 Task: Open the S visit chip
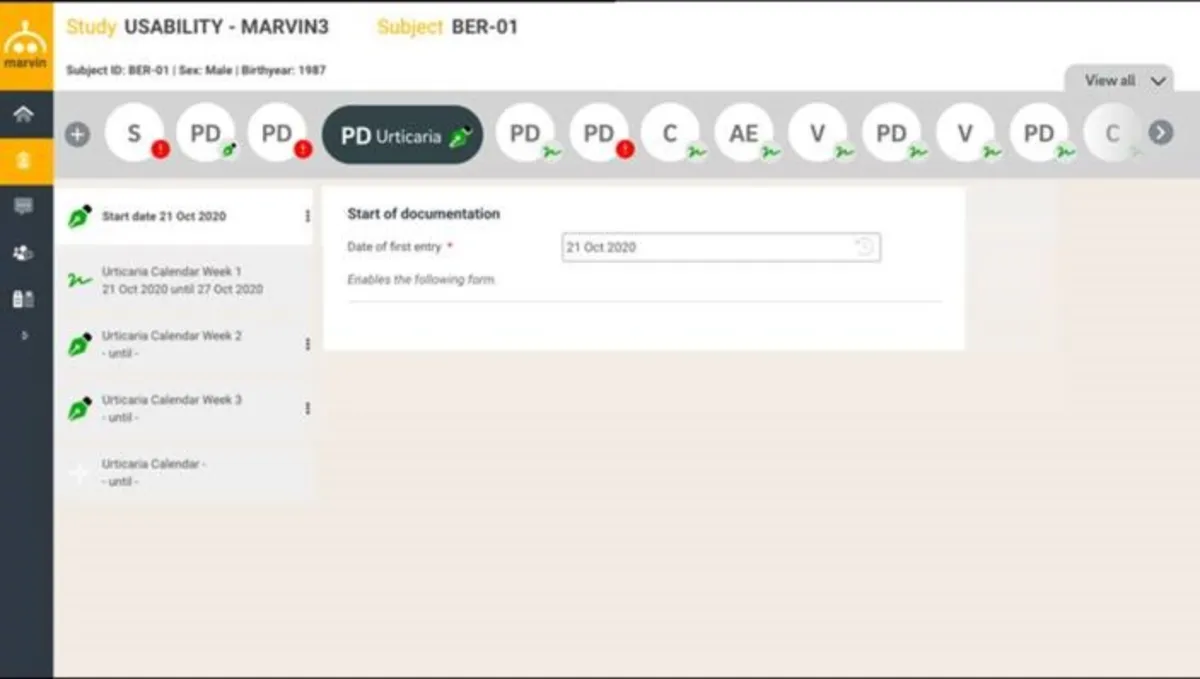134,133
